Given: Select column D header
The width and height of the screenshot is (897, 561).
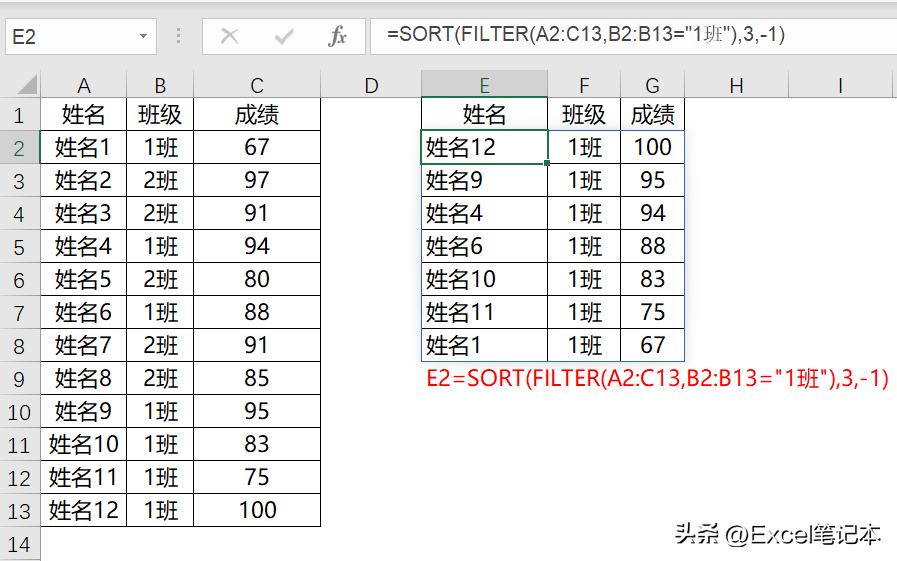Looking at the screenshot, I should 371,85.
